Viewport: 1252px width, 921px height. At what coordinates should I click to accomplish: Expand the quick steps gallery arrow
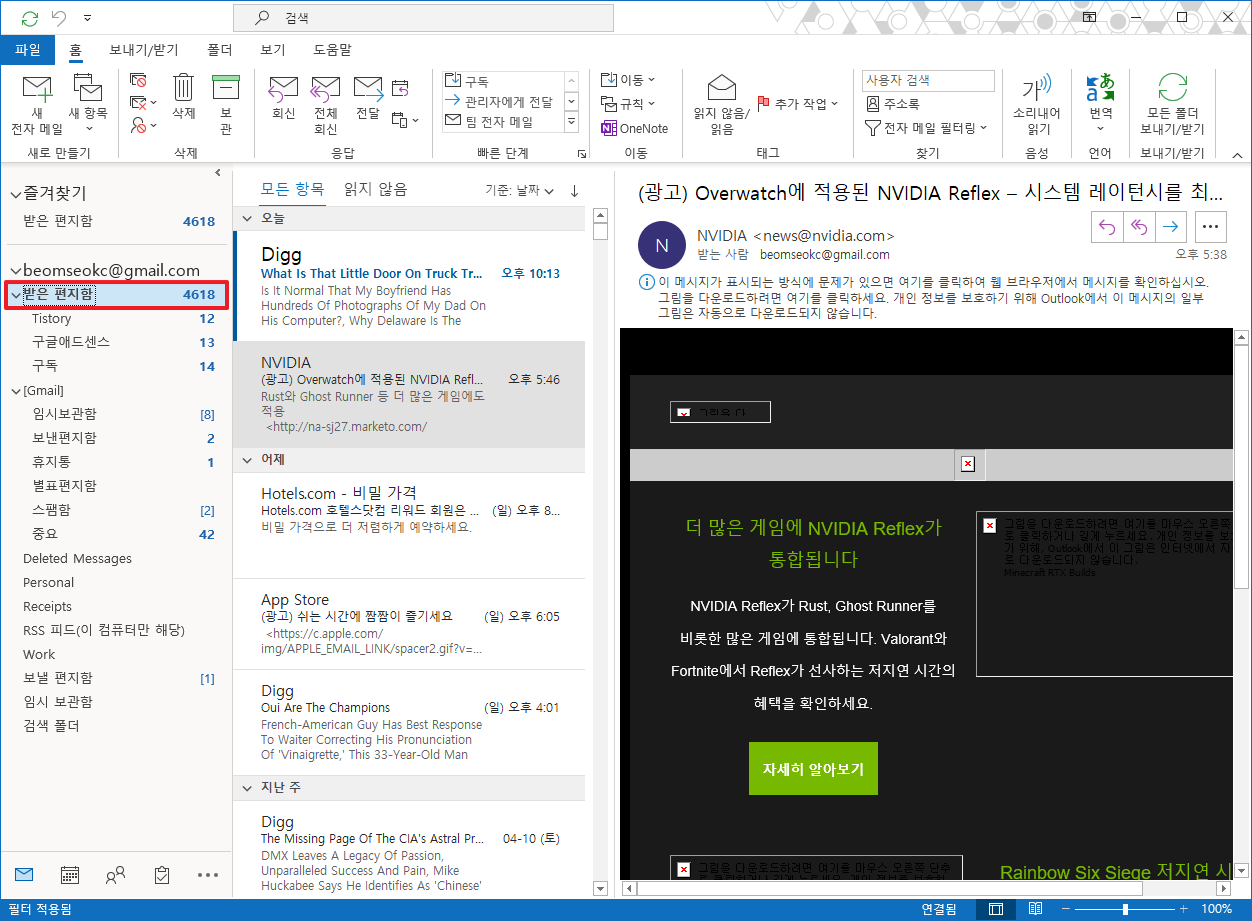572,122
